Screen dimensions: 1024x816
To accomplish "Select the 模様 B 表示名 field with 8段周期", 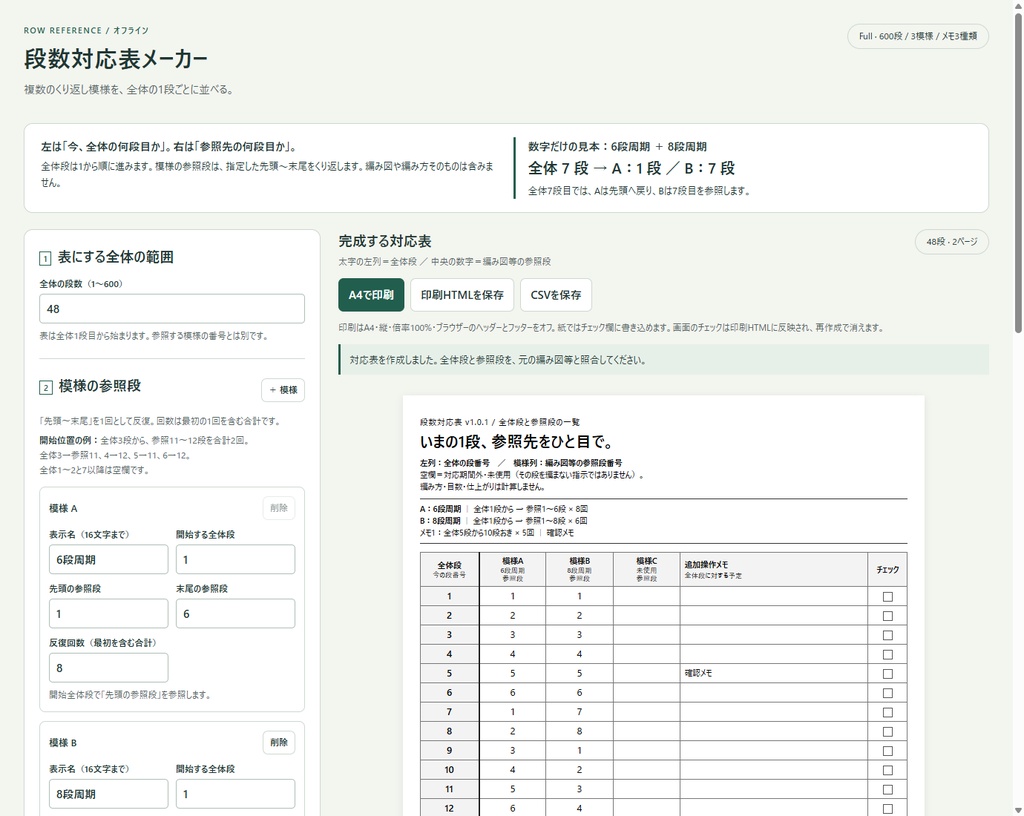I will [108, 794].
